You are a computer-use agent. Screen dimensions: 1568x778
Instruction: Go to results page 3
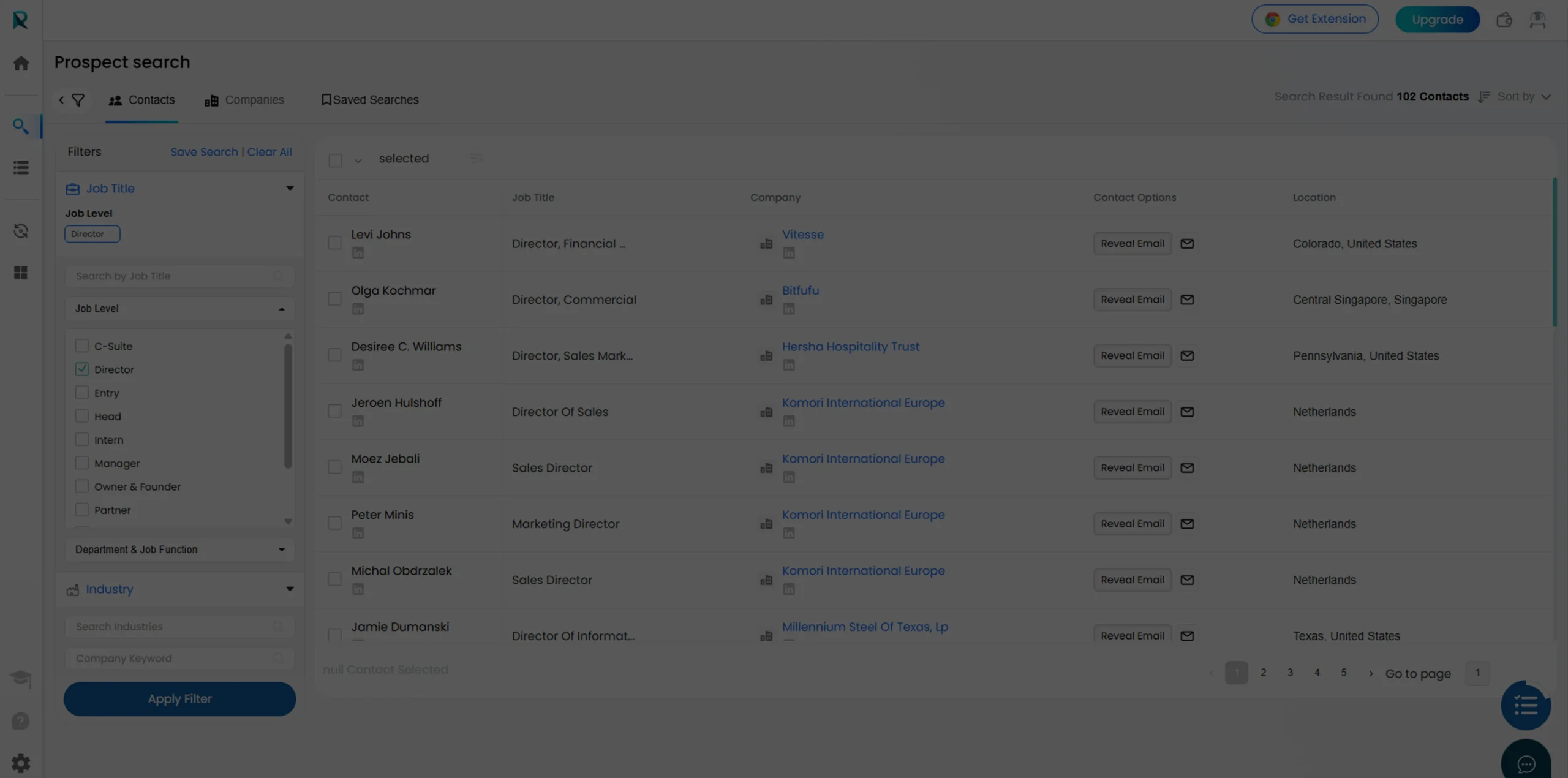point(1290,673)
